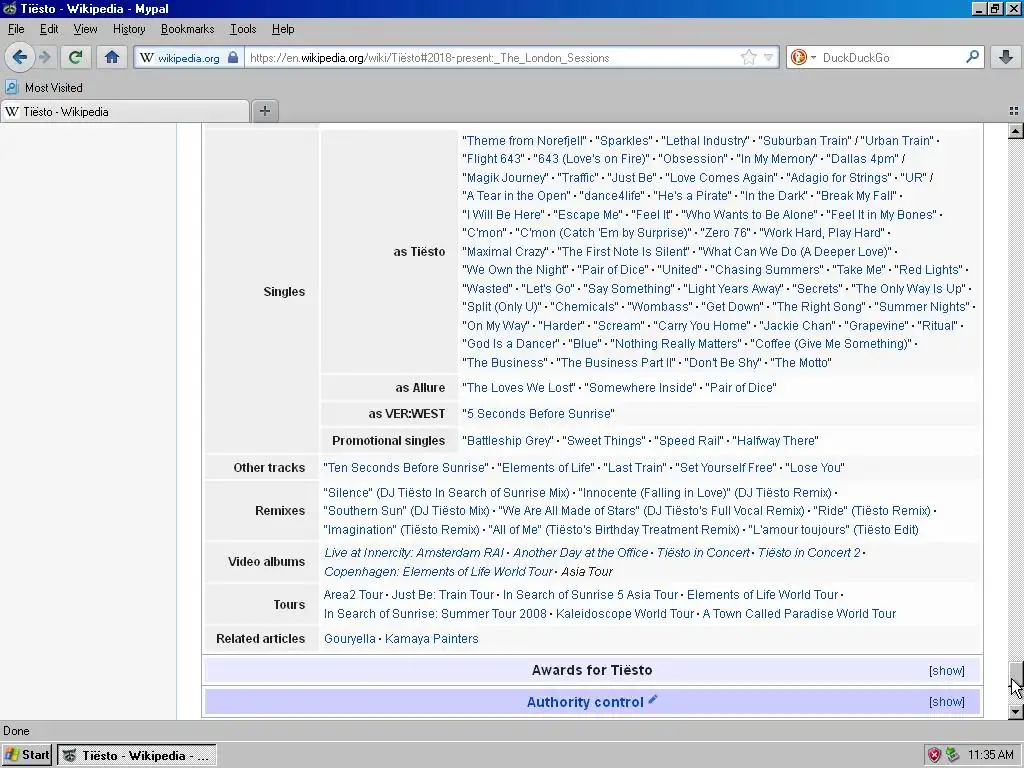Open Live at Innercity: Amsterdam RAI link
1024x768 pixels.
click(414, 552)
